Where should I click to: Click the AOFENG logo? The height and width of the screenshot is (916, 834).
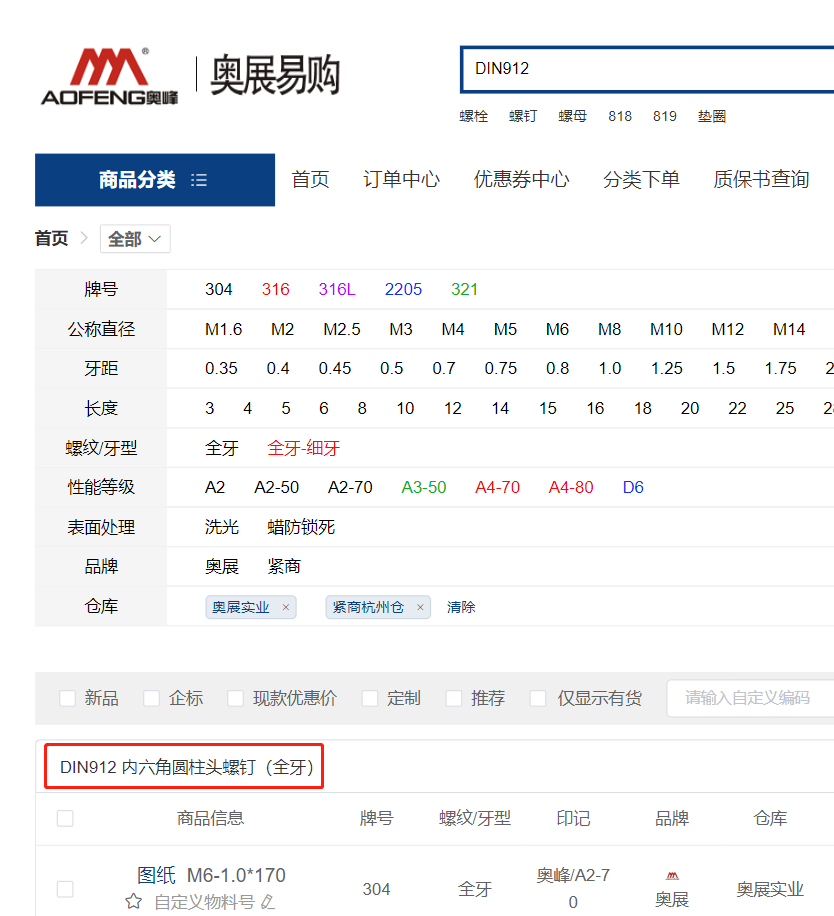click(109, 77)
